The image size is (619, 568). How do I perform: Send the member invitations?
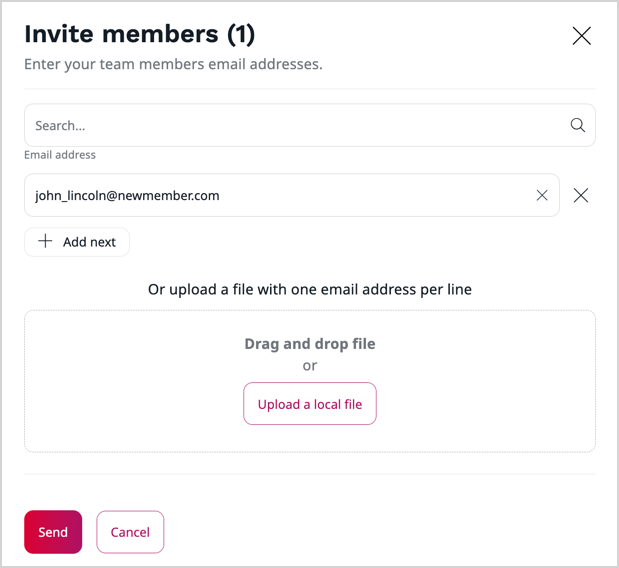(53, 532)
